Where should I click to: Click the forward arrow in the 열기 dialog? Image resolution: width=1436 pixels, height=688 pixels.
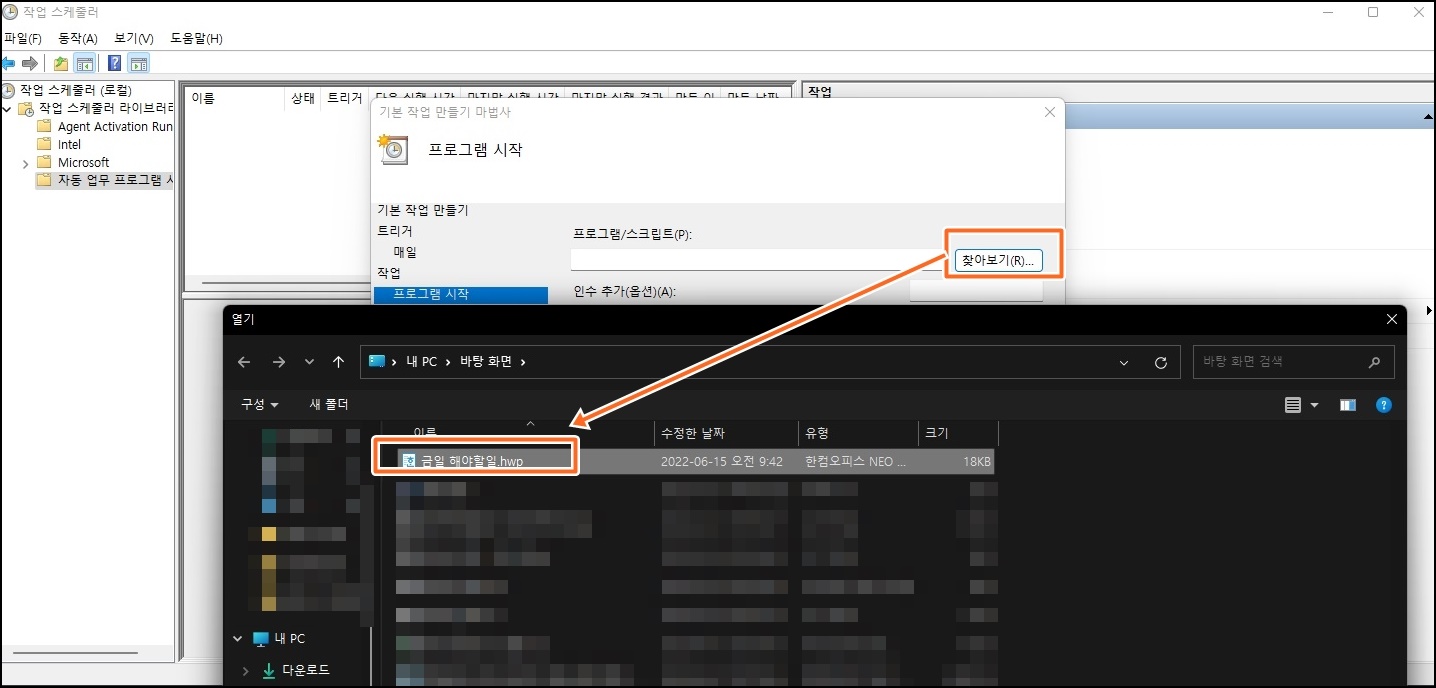coord(279,362)
